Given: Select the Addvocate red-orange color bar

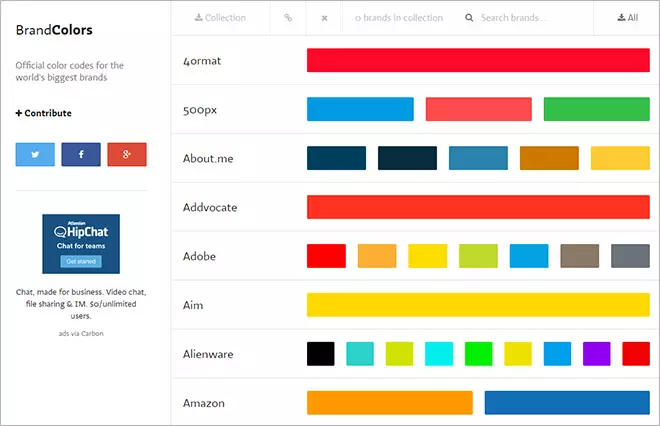Looking at the screenshot, I should click(x=478, y=207).
